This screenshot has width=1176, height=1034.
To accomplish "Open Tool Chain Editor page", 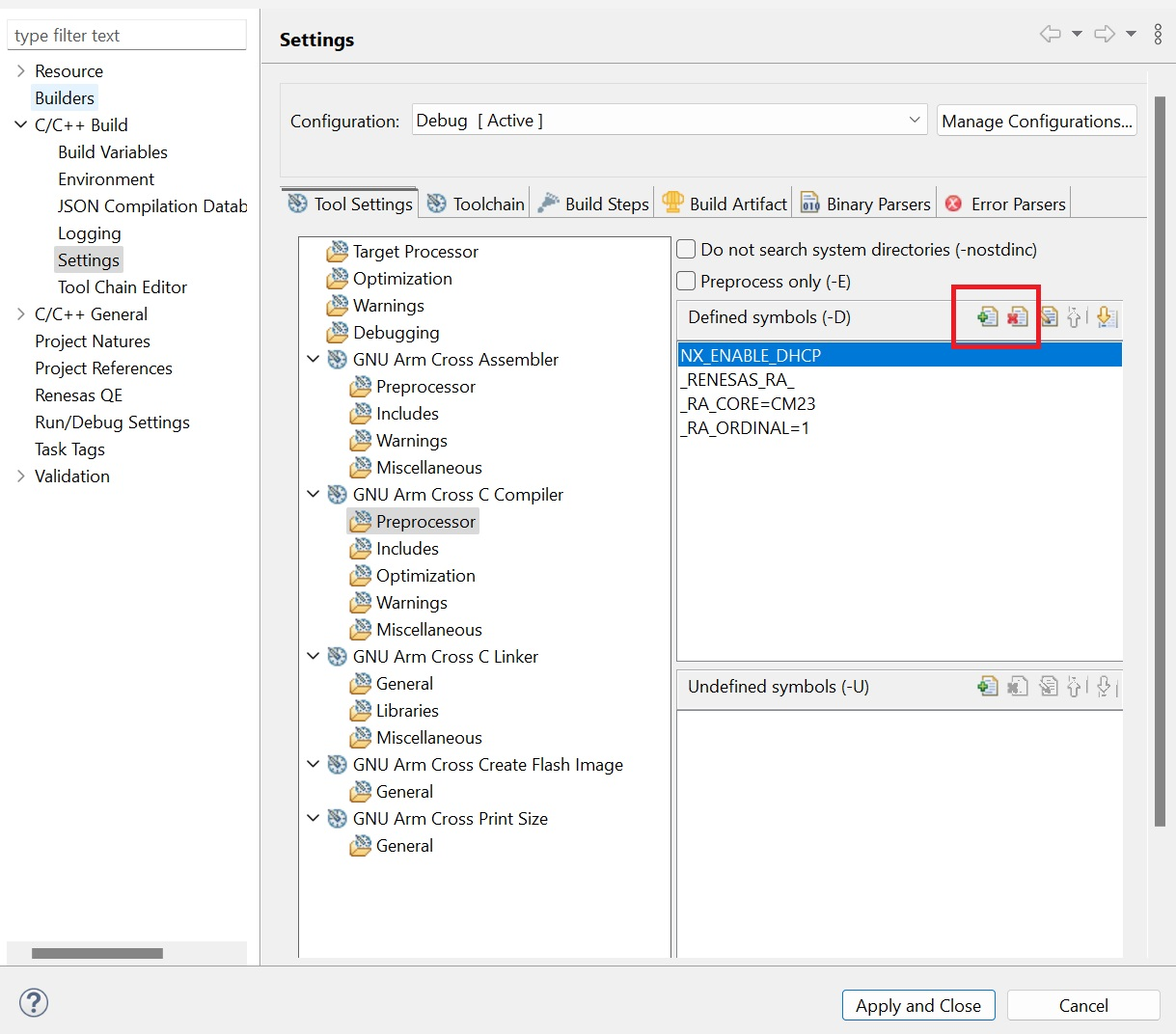I will [123, 286].
